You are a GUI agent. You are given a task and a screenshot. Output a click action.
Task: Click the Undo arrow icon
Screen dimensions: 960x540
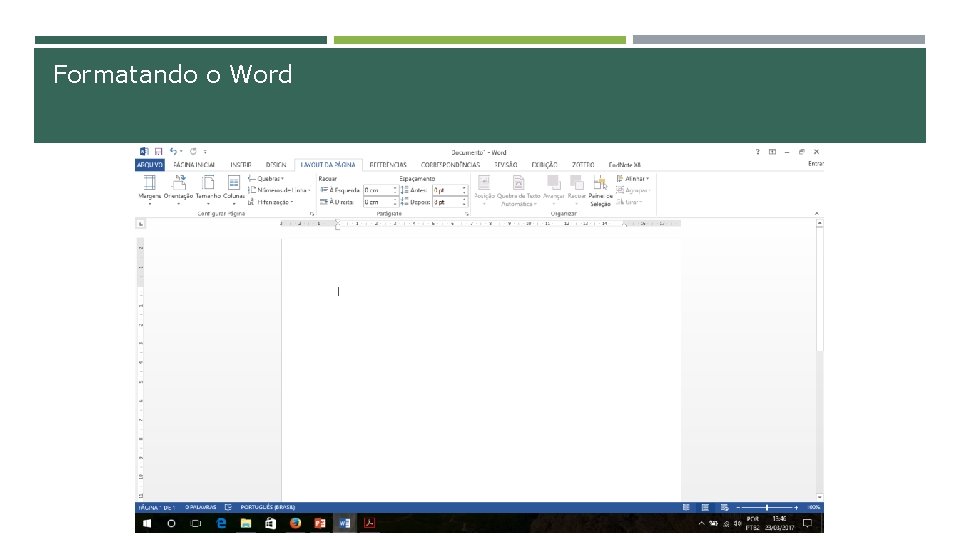coord(174,151)
